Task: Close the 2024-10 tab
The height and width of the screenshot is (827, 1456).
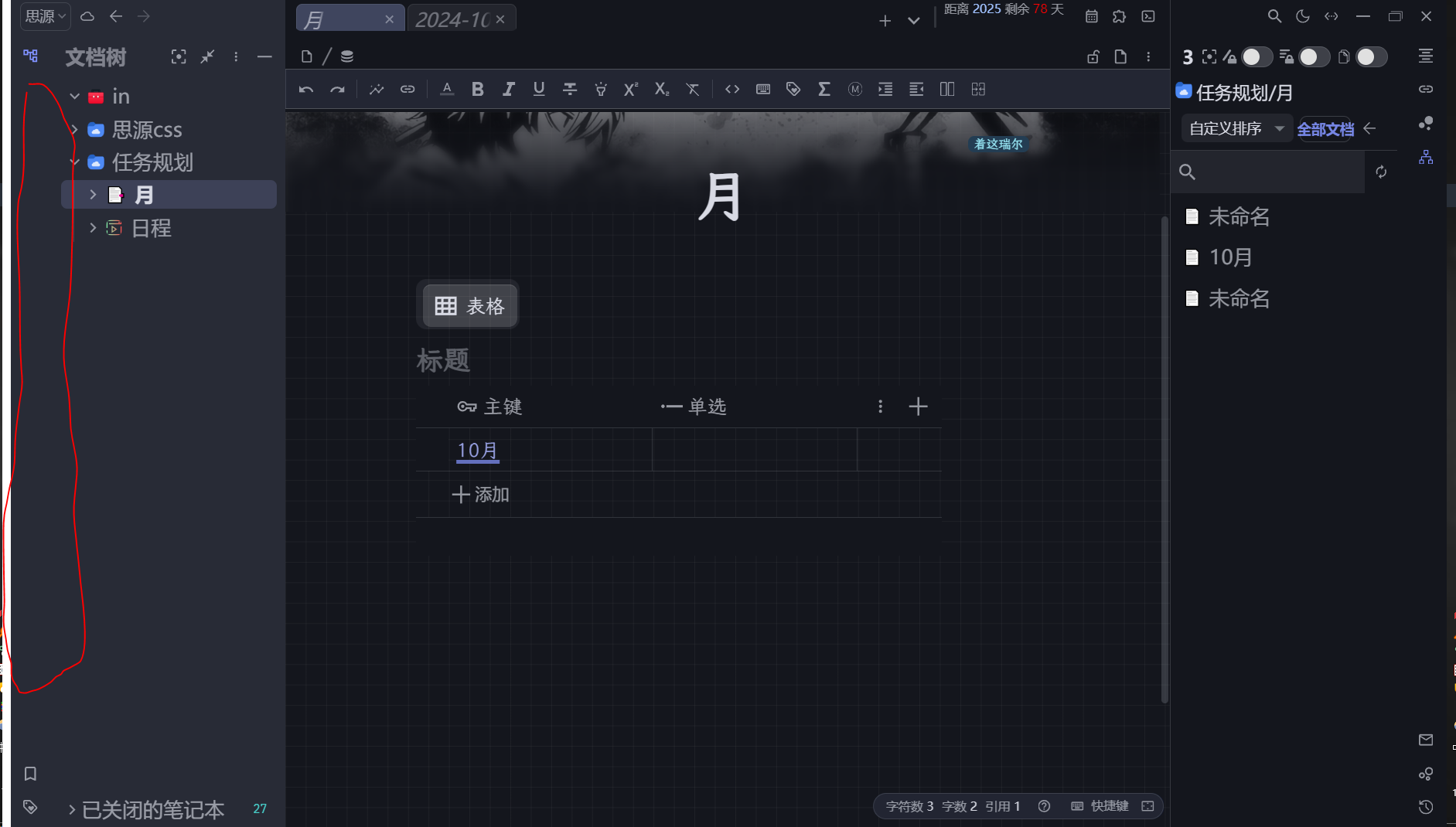Action: pos(500,19)
